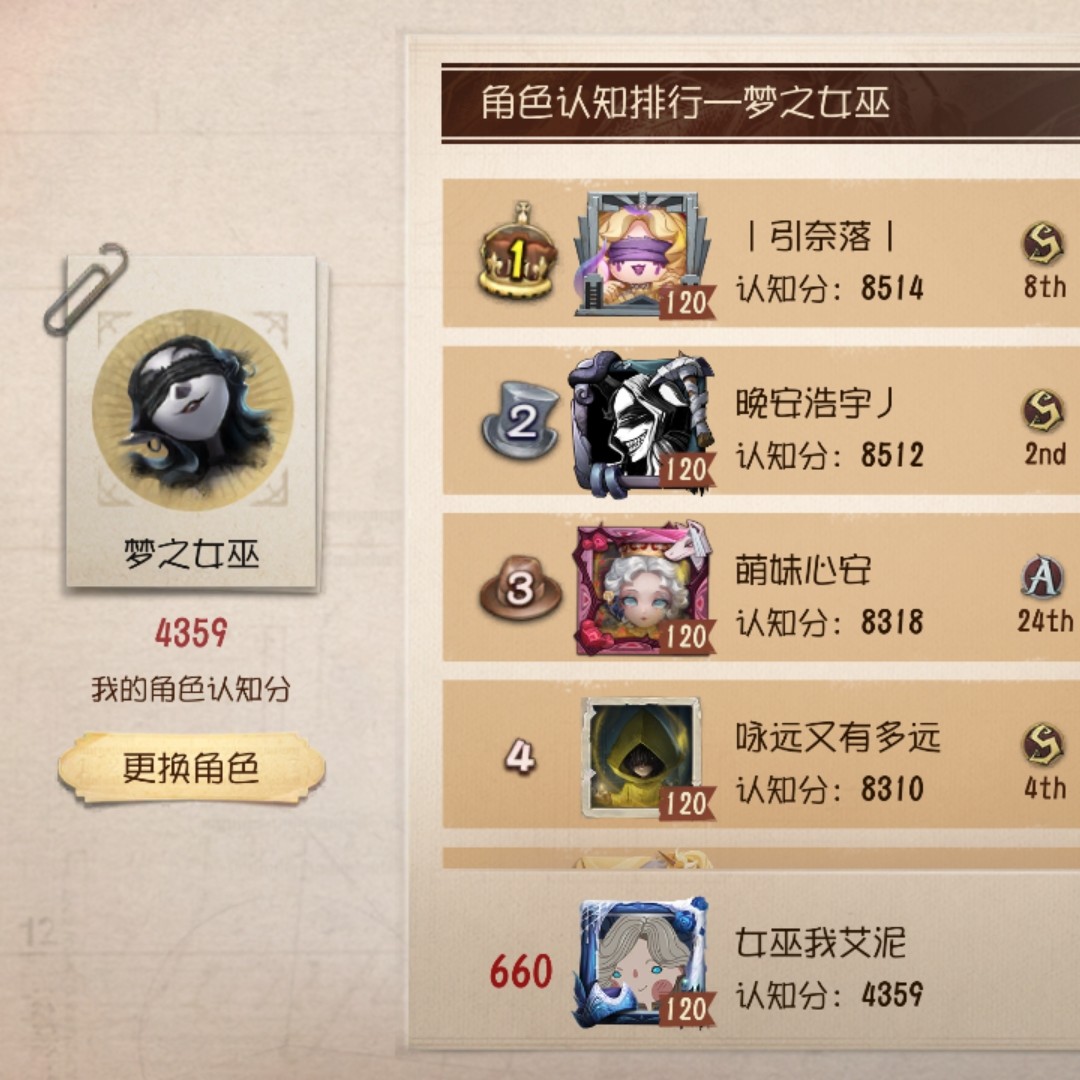Click the silver top hat rank 2 icon
1080x1080 pixels.
(x=520, y=420)
